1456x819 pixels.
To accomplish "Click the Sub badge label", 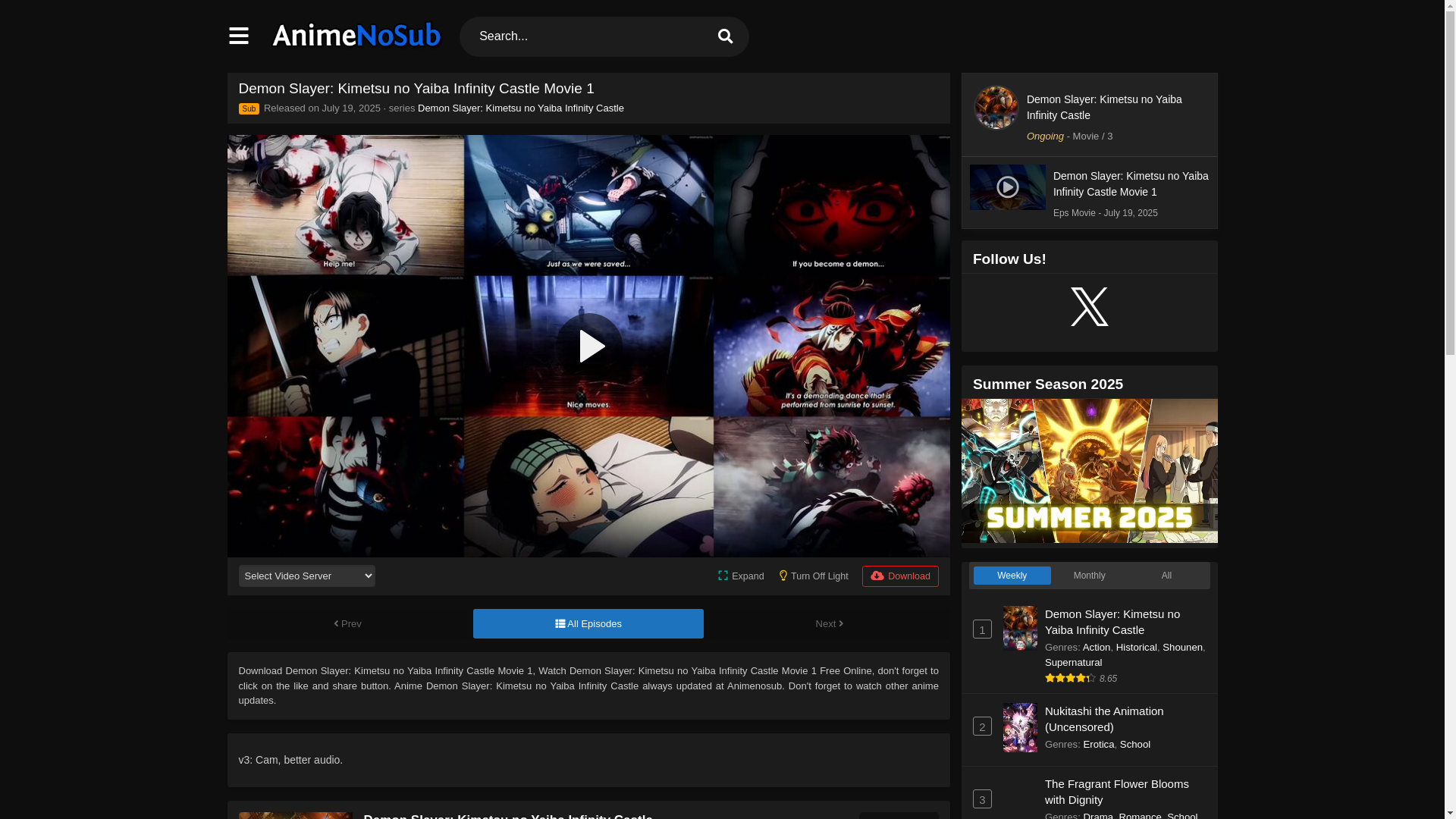I will click(x=249, y=108).
